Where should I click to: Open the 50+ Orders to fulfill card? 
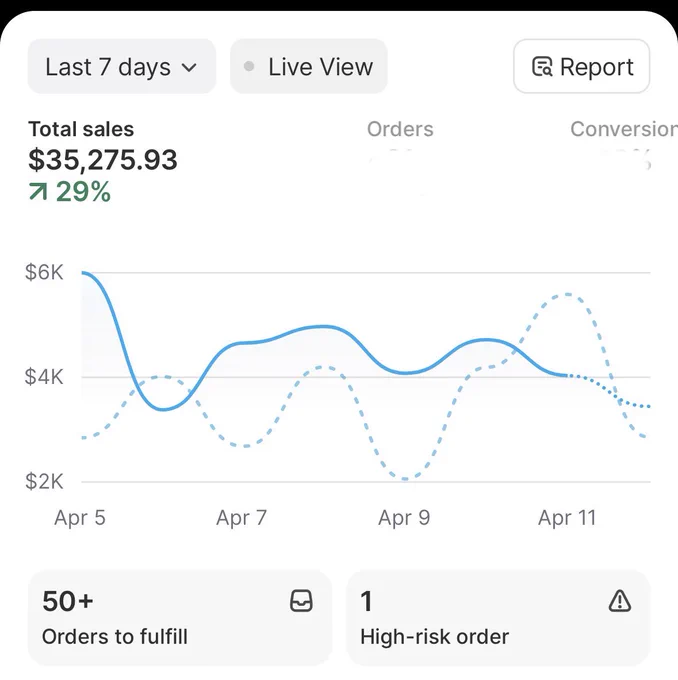[180, 618]
